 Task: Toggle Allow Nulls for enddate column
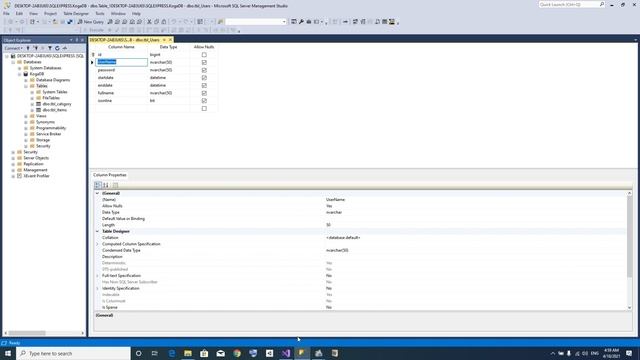click(204, 85)
